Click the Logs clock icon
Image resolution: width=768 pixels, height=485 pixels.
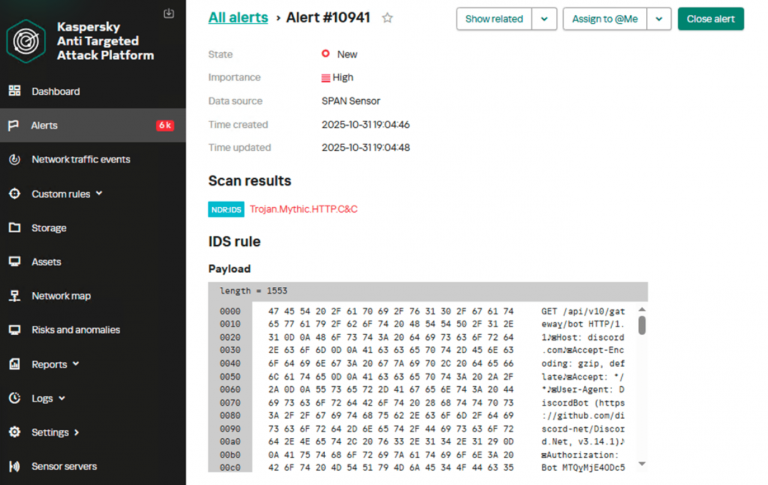pos(15,398)
